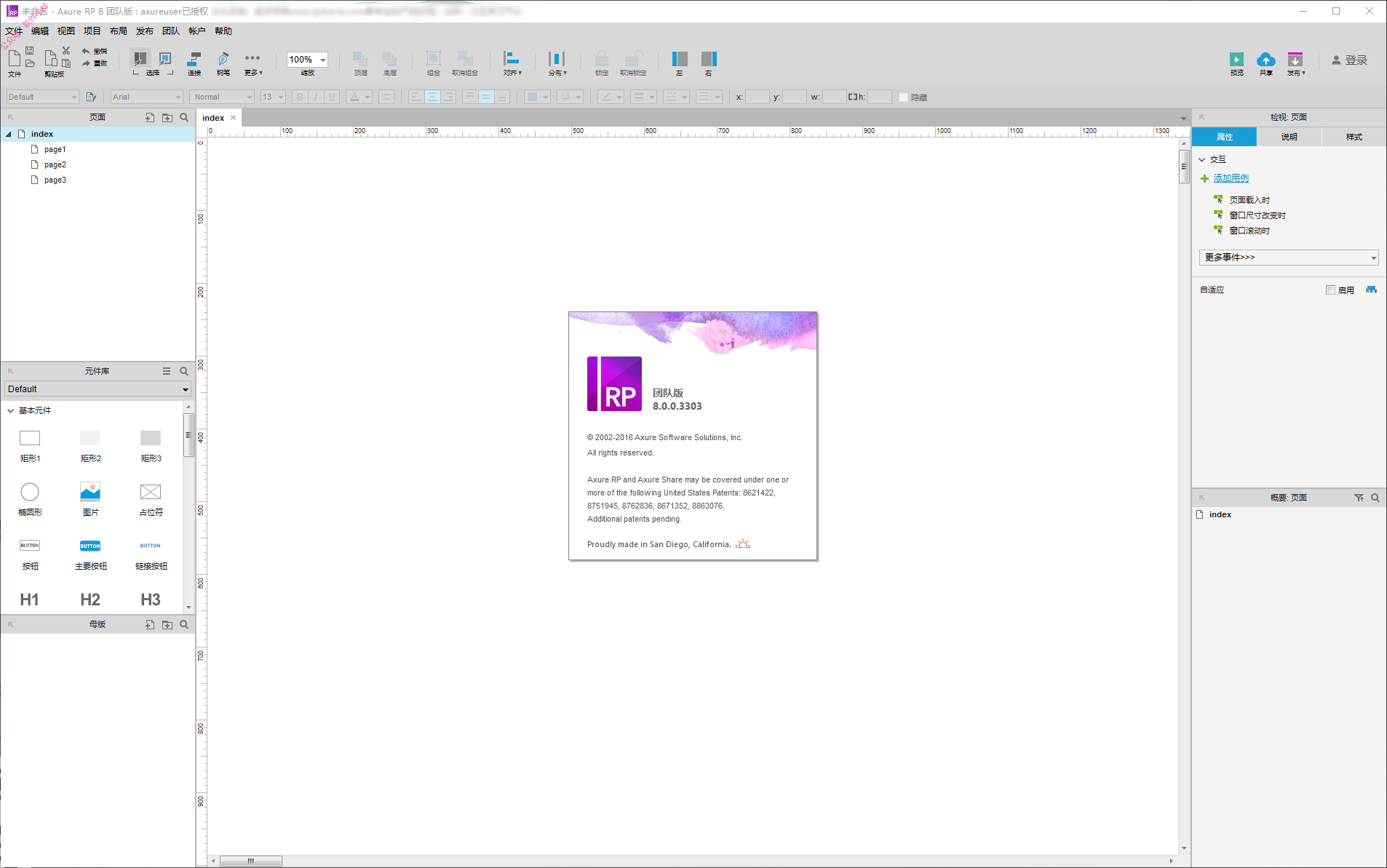Toggle underline text formatting
The height and width of the screenshot is (868, 1387).
(x=332, y=97)
